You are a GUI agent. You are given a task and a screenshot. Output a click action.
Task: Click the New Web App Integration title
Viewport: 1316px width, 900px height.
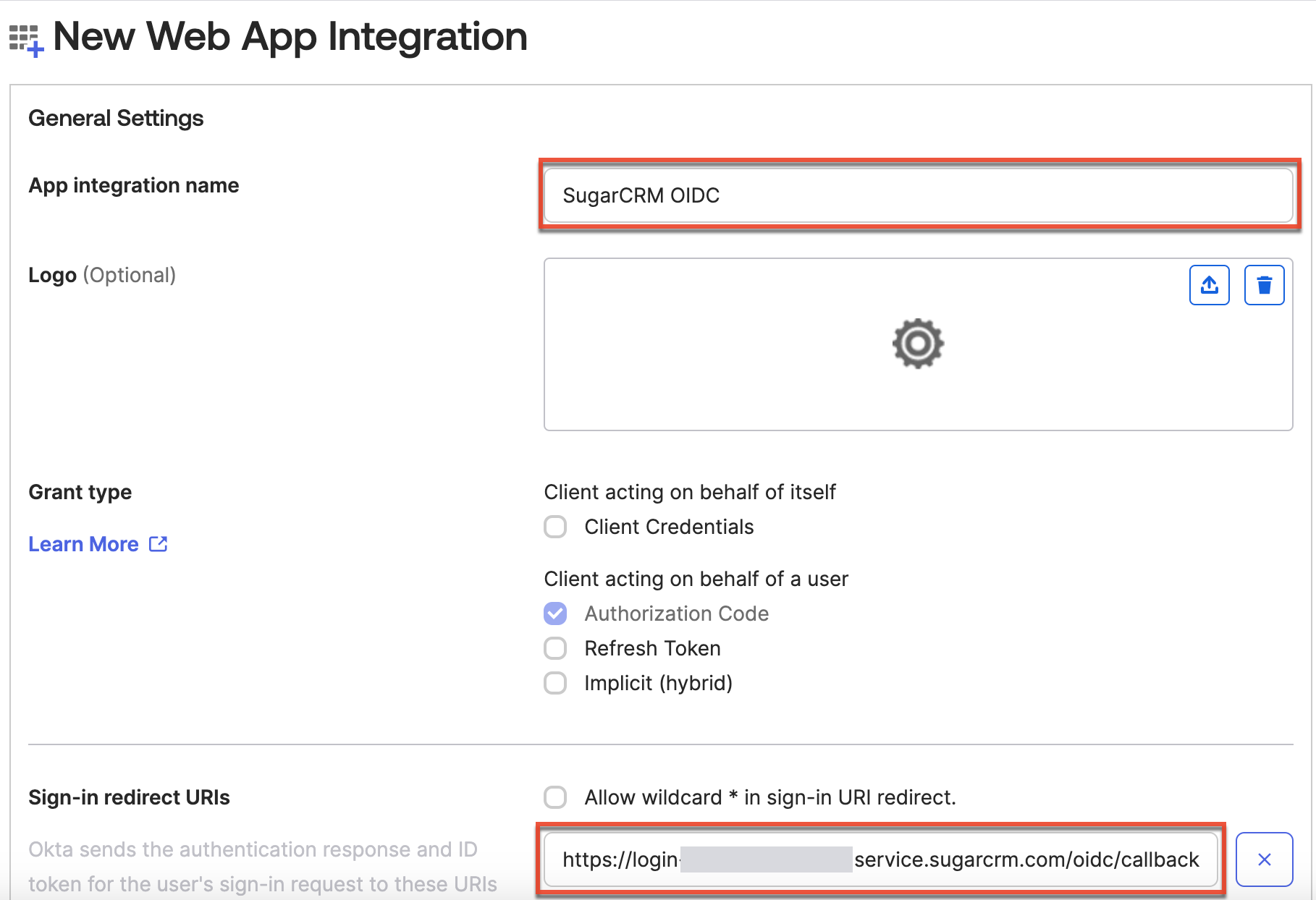tap(290, 36)
